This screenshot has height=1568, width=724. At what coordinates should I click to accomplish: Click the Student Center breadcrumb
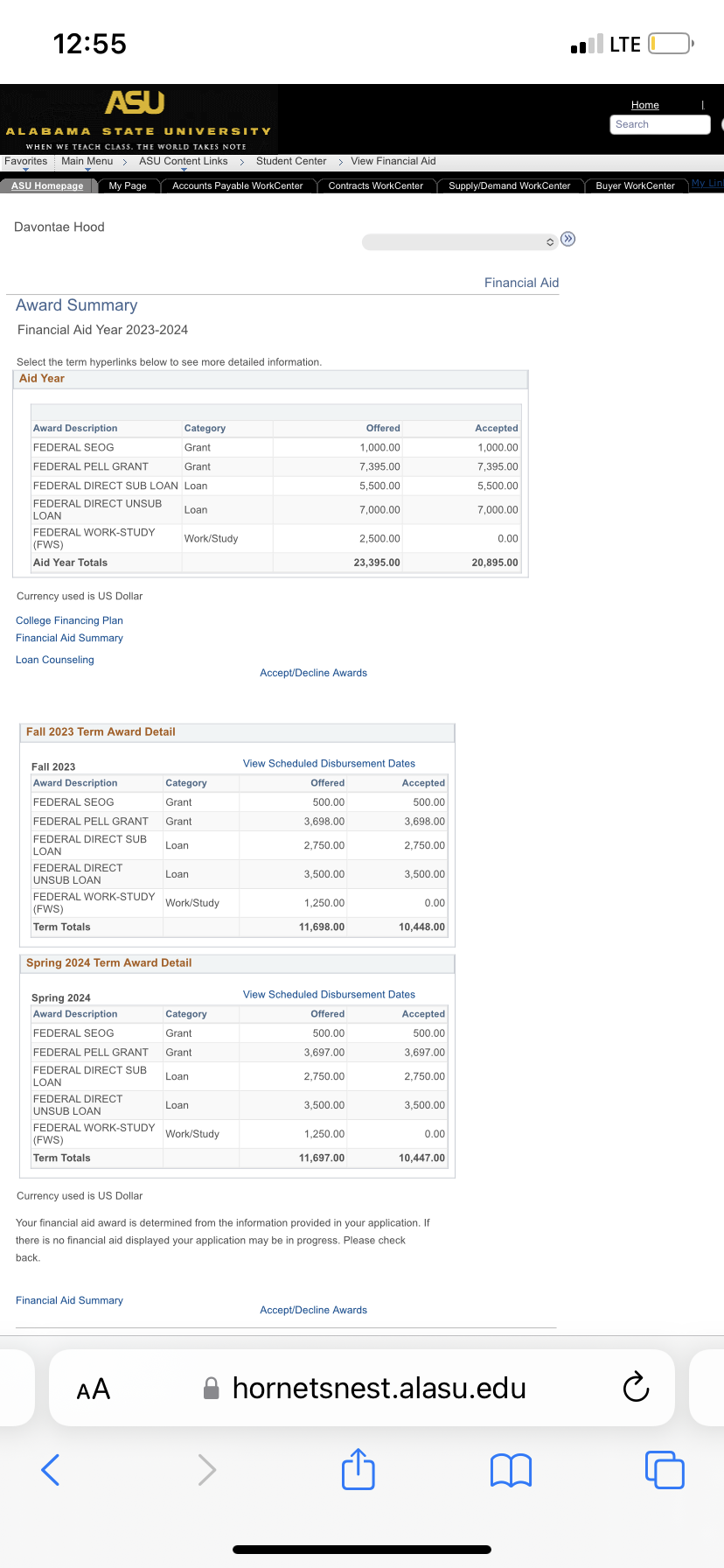[x=291, y=161]
